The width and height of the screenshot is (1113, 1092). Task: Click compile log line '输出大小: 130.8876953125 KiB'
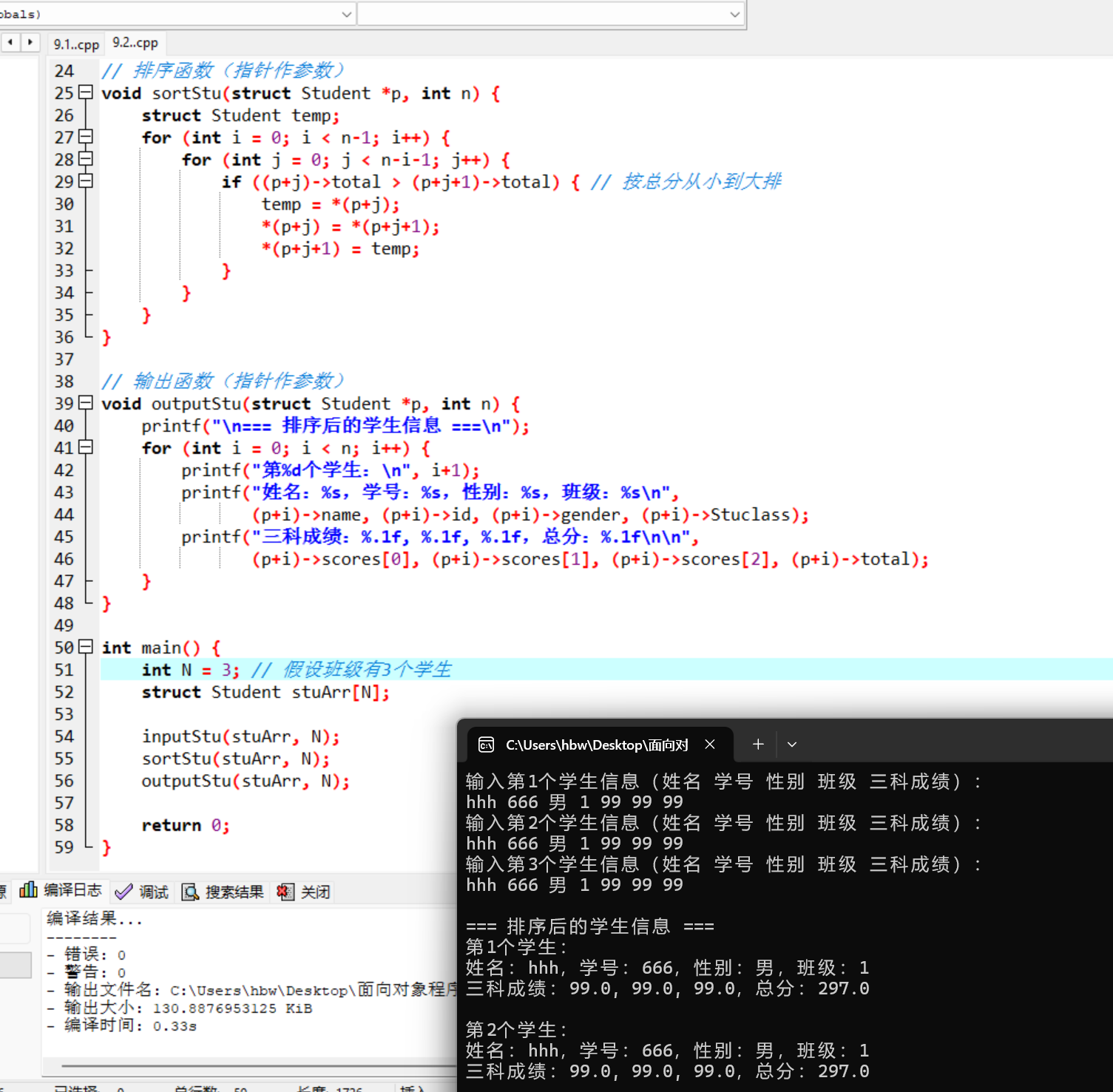(x=180, y=1008)
